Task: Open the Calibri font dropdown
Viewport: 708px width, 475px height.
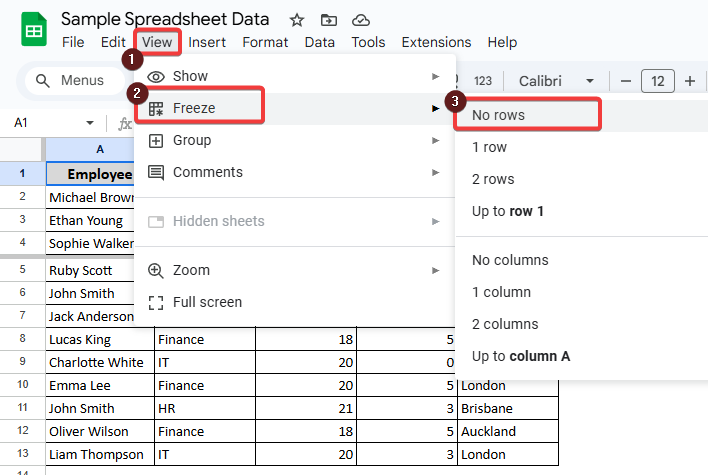Action: click(x=555, y=81)
